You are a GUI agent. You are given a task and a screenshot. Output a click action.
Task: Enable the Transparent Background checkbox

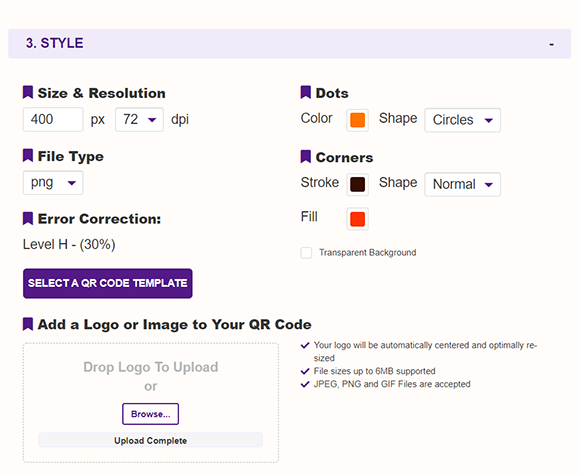pyautogui.click(x=306, y=253)
